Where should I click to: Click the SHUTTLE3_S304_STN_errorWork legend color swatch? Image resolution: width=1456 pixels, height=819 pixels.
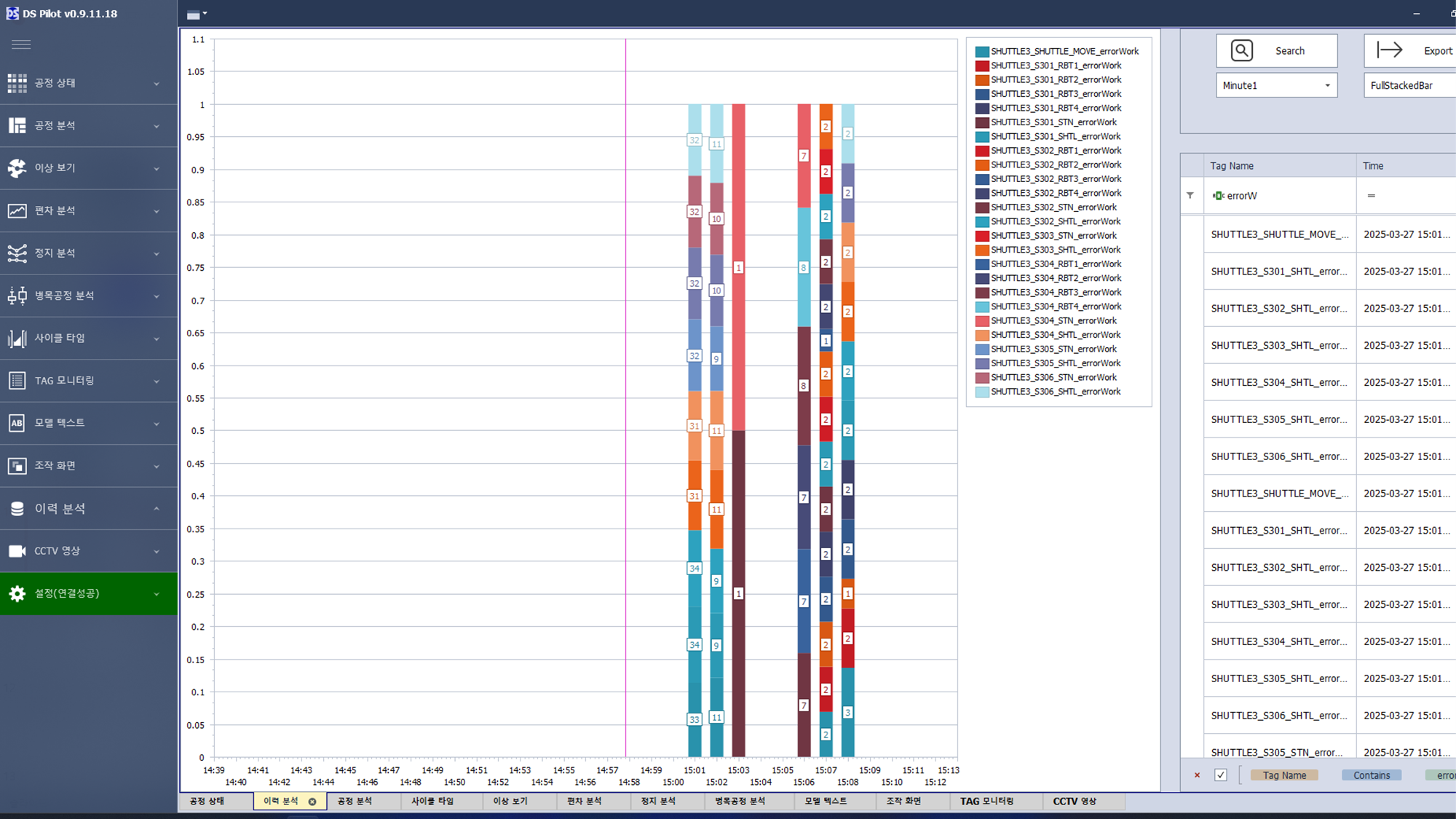(982, 321)
